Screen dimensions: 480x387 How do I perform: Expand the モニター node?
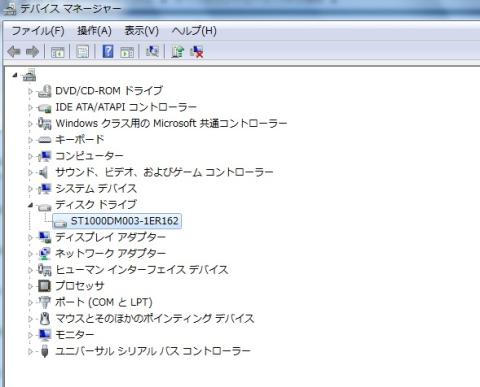(30, 335)
